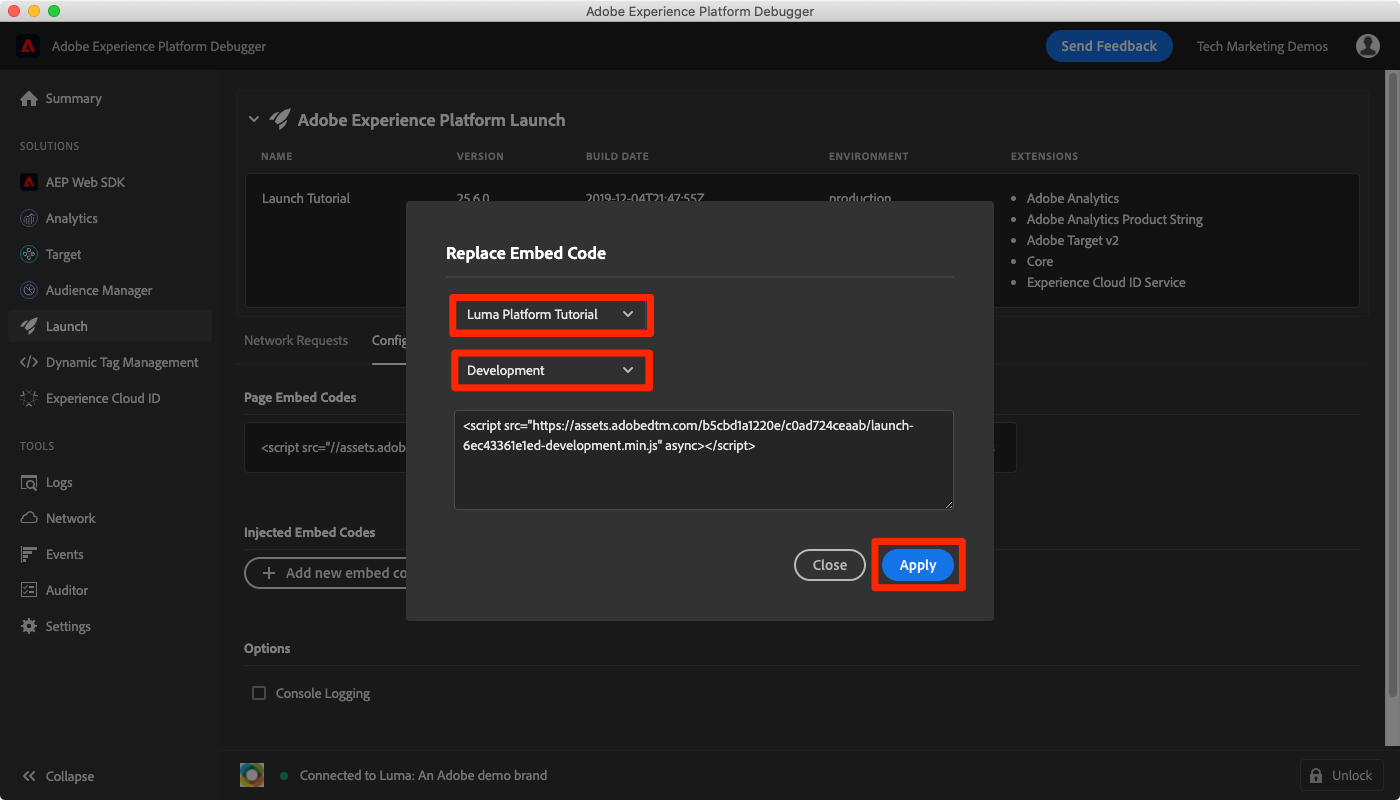Click the Logs tool icon

[29, 482]
